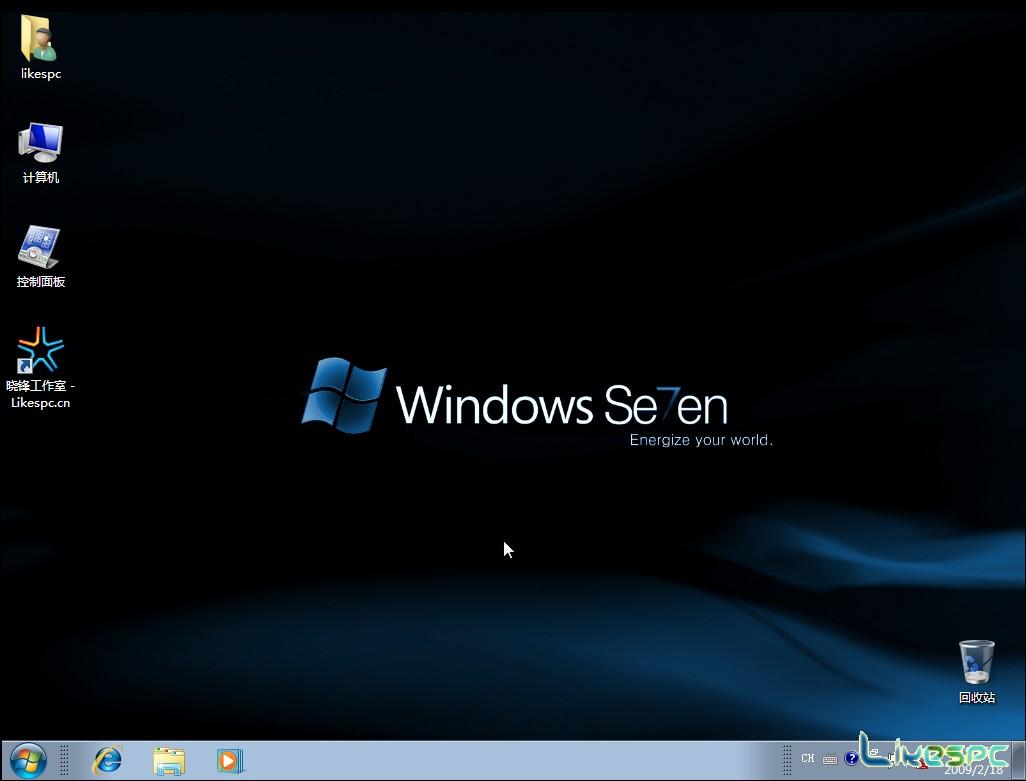Click the dotted grip left of CH indicator

click(788, 760)
